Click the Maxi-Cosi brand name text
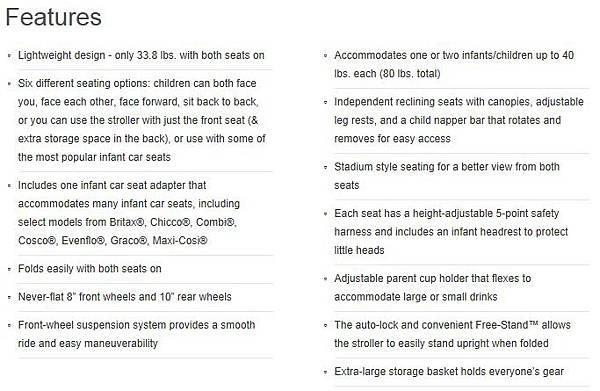The image size is (600, 391). point(180,241)
